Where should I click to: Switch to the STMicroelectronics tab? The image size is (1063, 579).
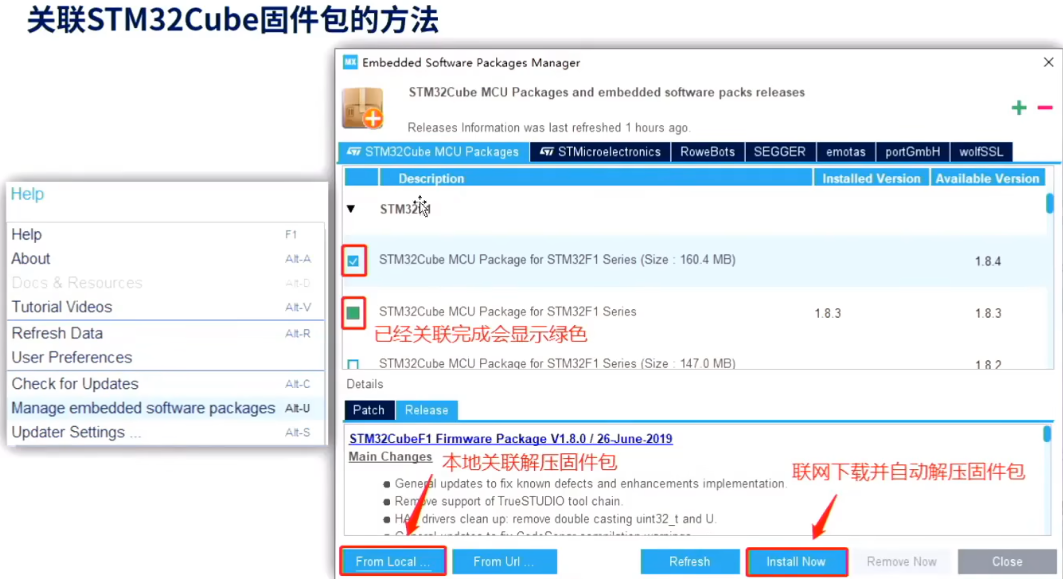pyautogui.click(x=600, y=152)
